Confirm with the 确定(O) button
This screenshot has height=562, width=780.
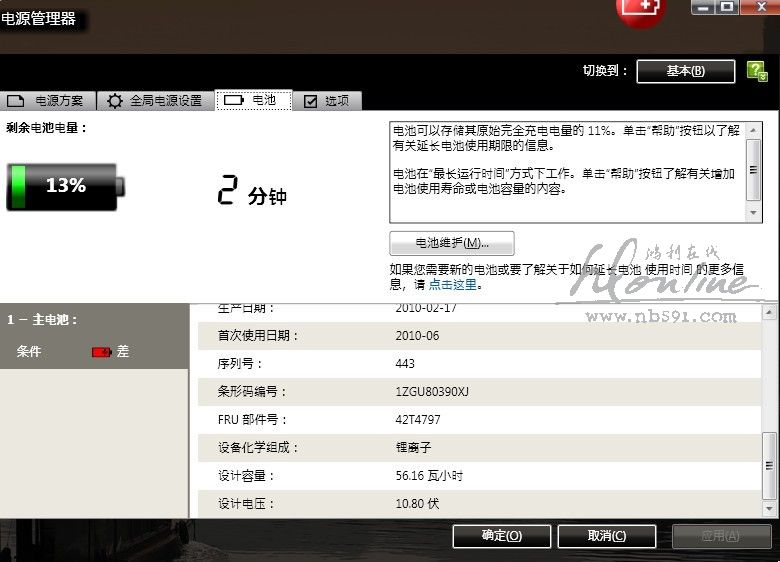[x=501, y=536]
